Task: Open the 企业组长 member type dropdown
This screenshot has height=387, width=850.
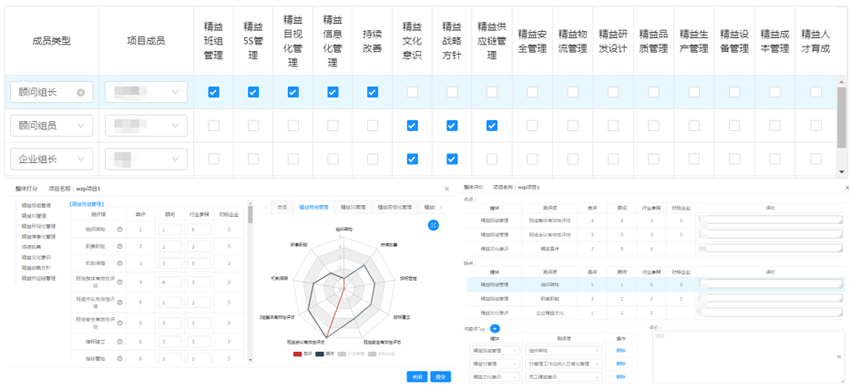Action: click(x=51, y=159)
